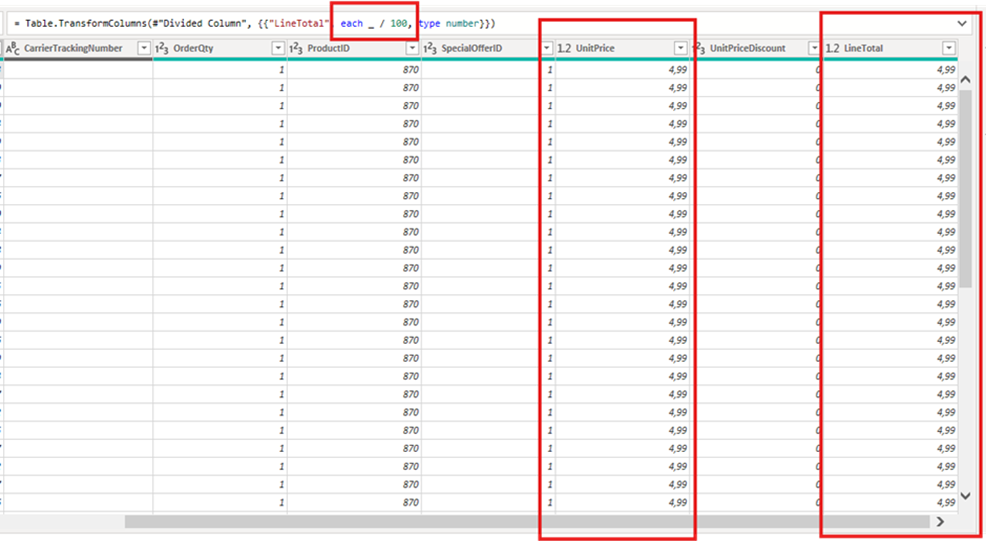Viewport: 986px width, 541px height.
Task: Select last visible row LineTotal cell 4,99
Action: click(890, 503)
